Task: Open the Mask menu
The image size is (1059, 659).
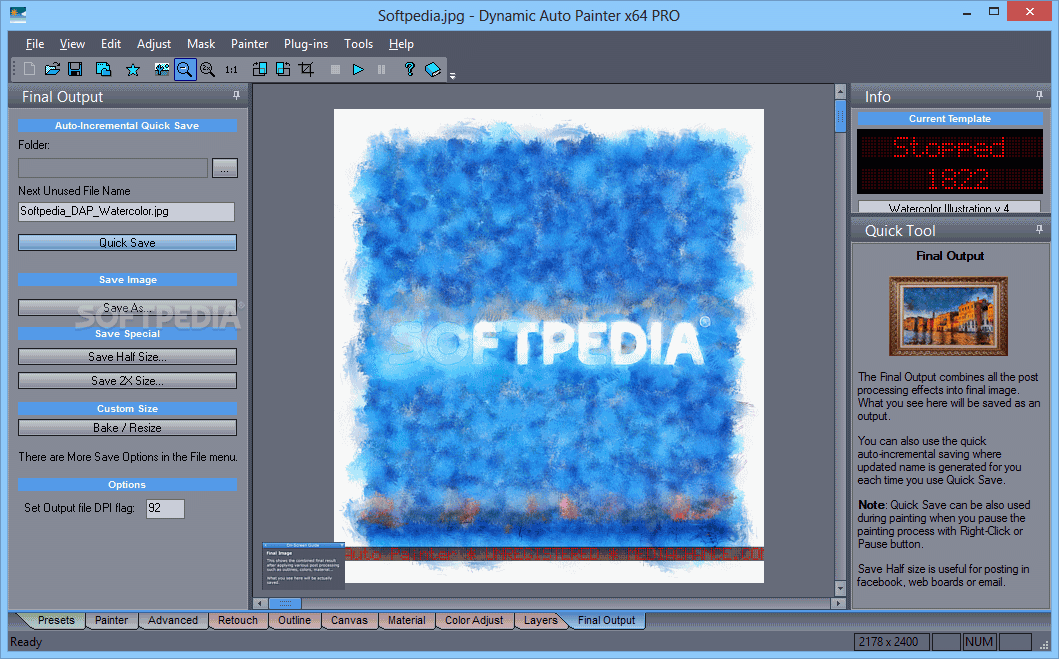Action: [201, 44]
